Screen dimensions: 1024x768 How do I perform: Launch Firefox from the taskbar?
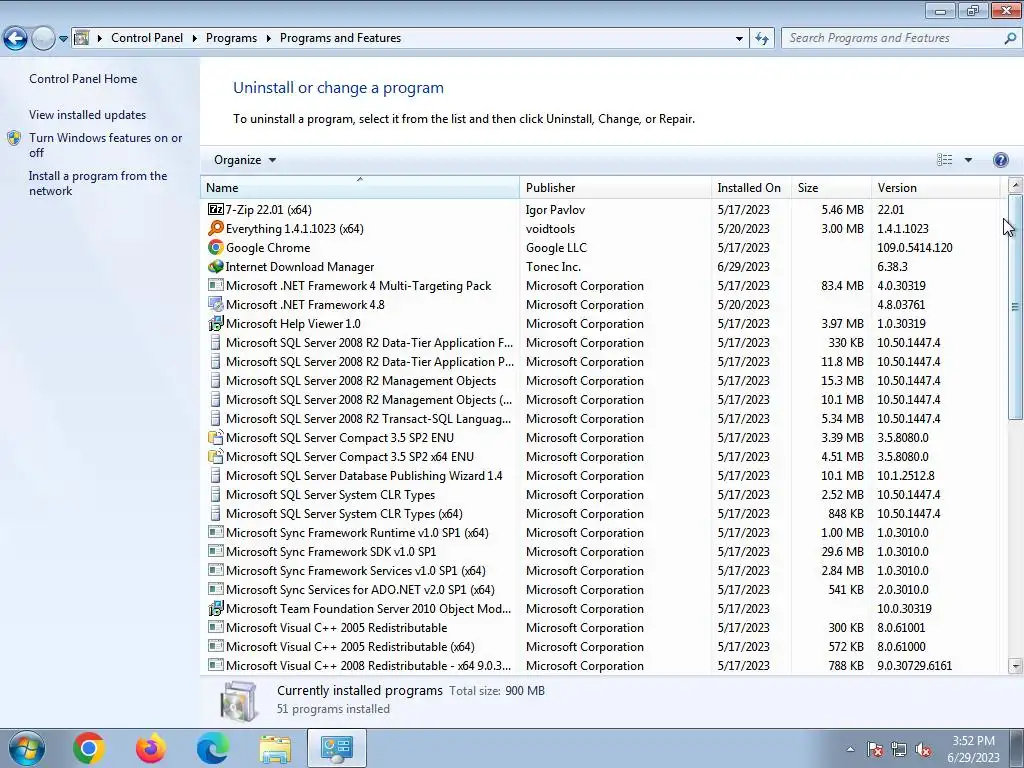click(151, 748)
